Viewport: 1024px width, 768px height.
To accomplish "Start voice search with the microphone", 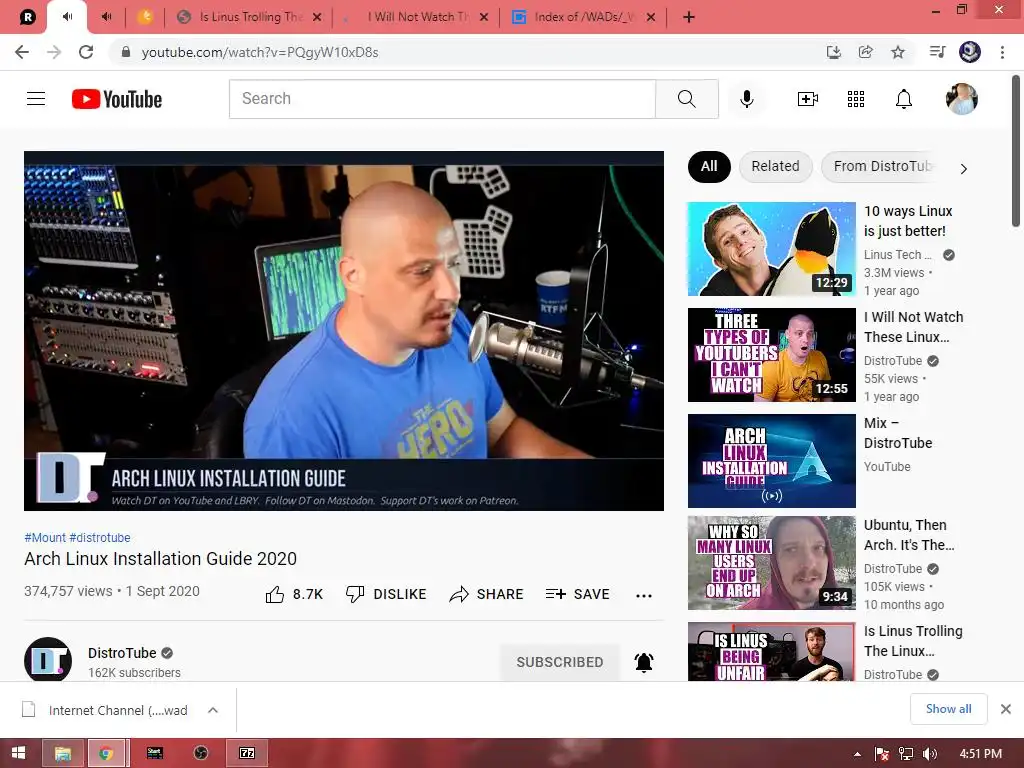I will coord(746,99).
